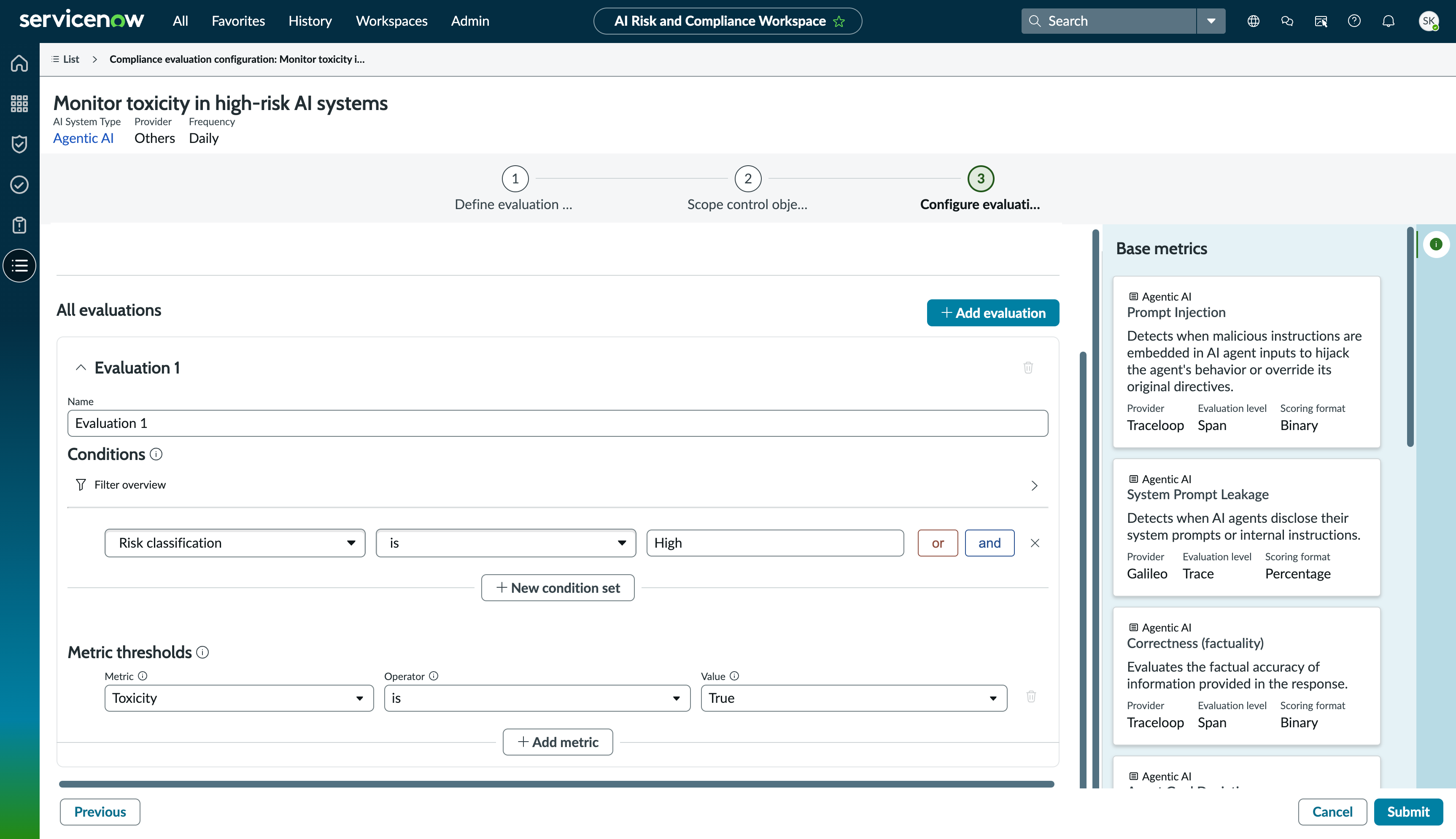Open the list icon in left sidebar
1456x839 pixels.
pyautogui.click(x=19, y=266)
